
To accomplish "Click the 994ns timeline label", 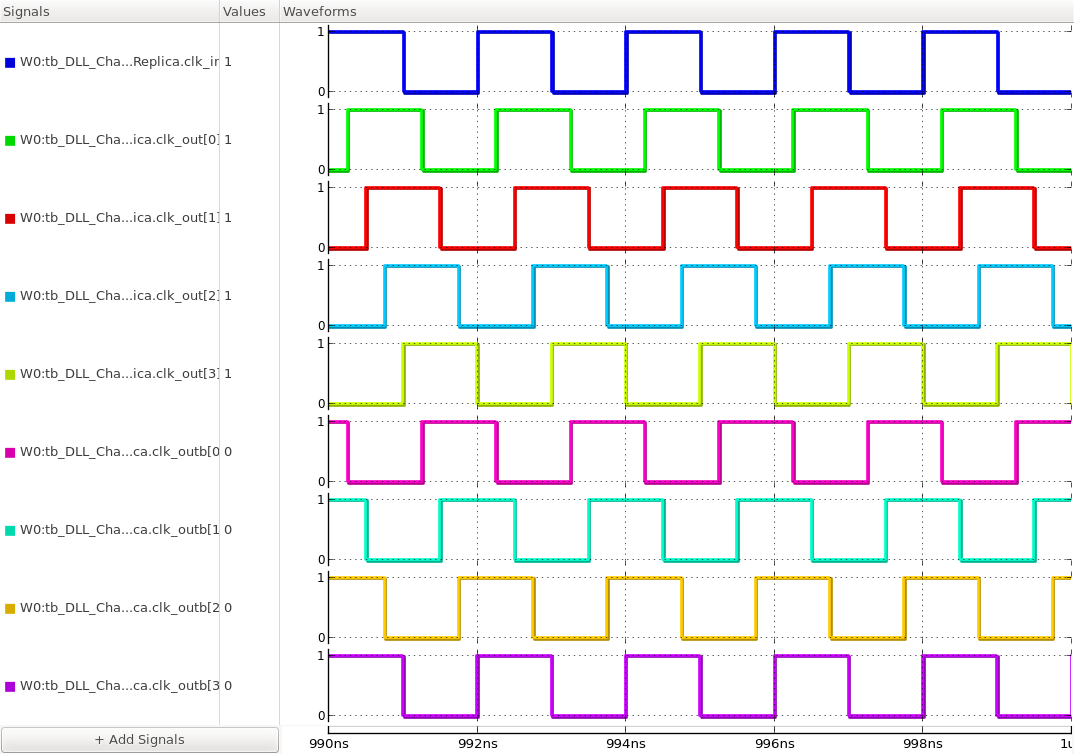I will click(626, 743).
